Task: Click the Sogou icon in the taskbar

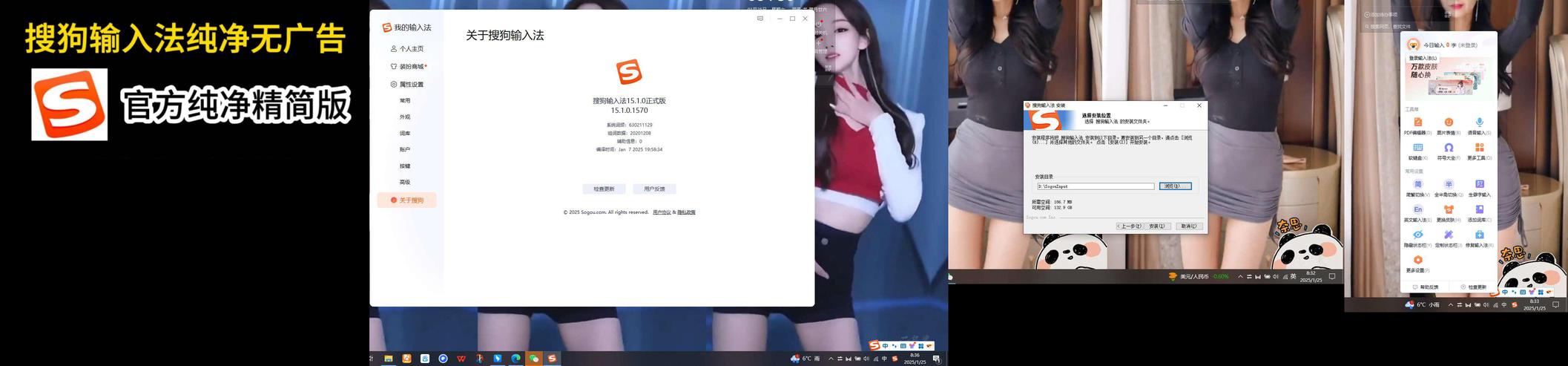Action: pos(552,359)
